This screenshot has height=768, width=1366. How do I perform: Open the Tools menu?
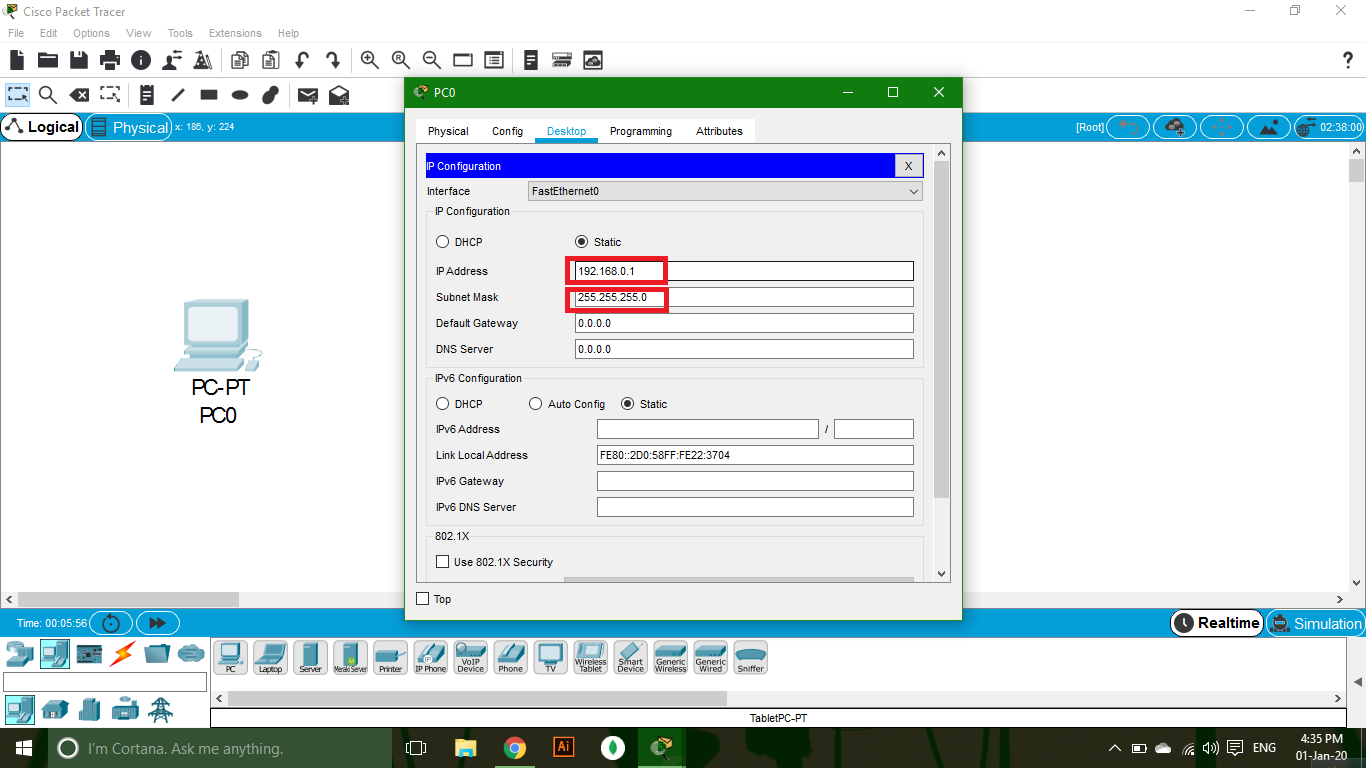[180, 33]
